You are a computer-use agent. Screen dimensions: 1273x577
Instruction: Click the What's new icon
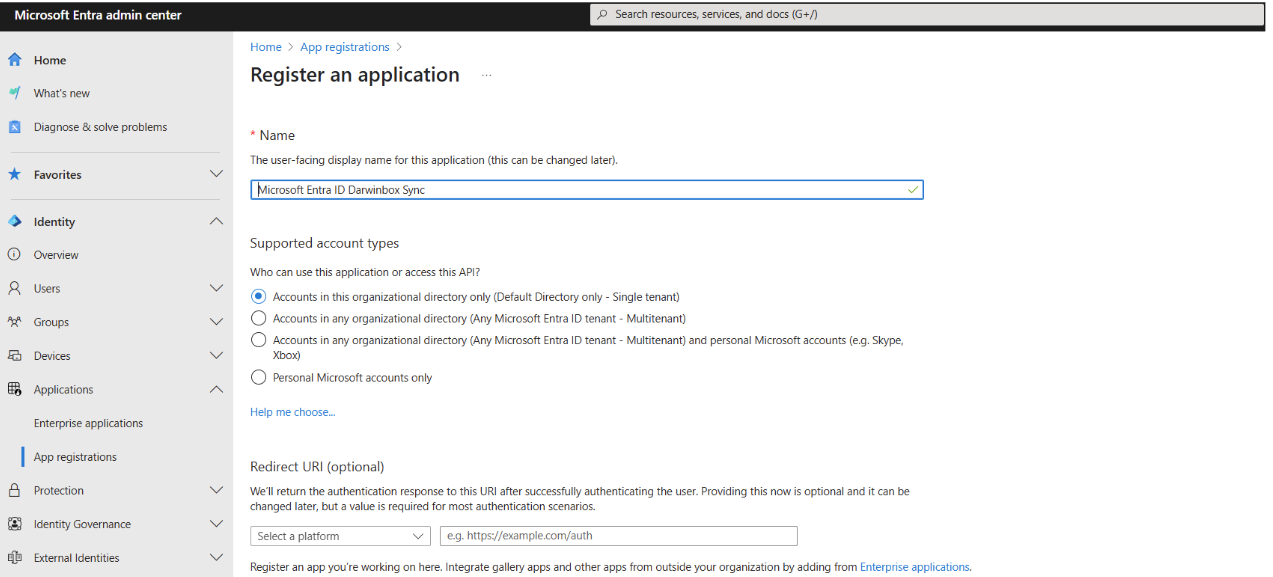tap(14, 93)
